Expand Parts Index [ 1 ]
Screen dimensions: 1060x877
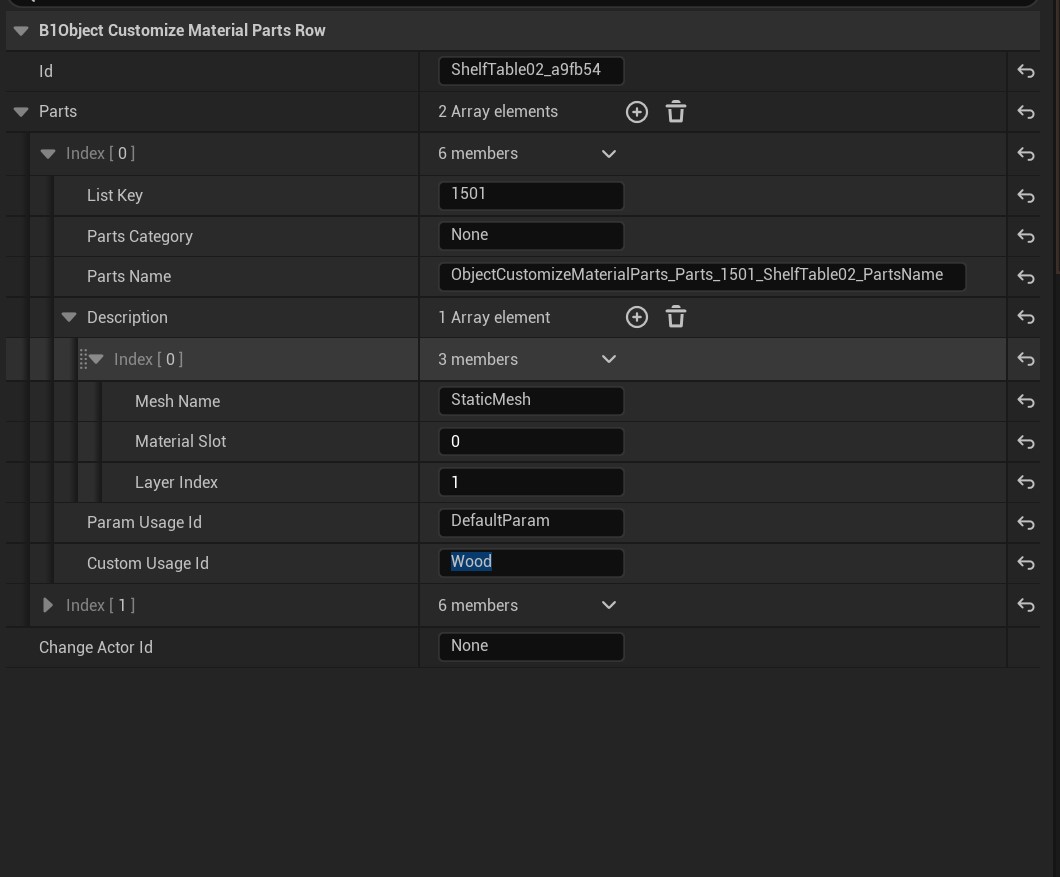tap(47, 605)
